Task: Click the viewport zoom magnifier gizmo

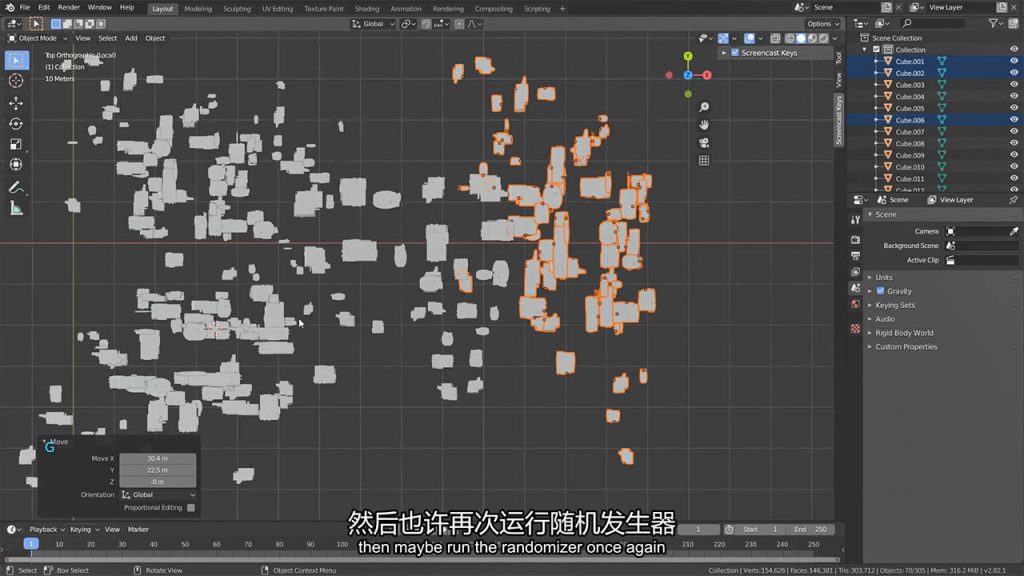Action: click(x=704, y=107)
